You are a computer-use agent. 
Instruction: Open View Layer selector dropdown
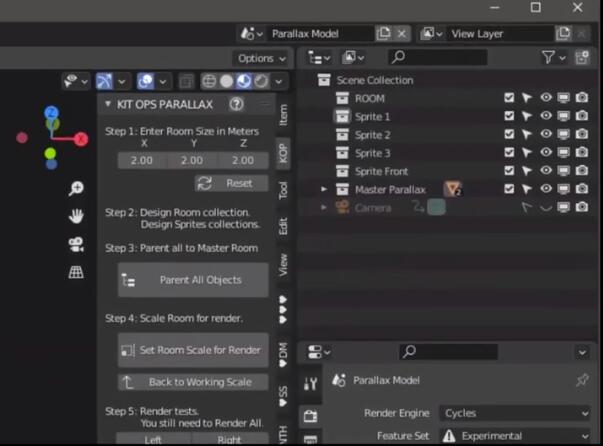click(x=431, y=34)
